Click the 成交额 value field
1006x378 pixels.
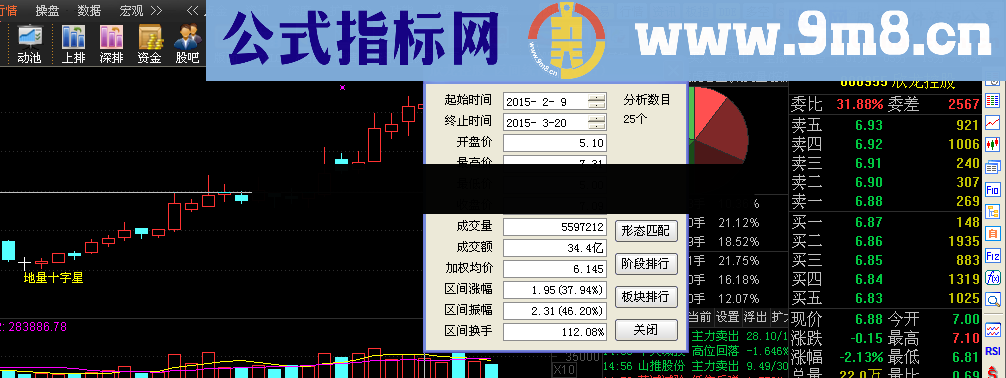pos(555,248)
